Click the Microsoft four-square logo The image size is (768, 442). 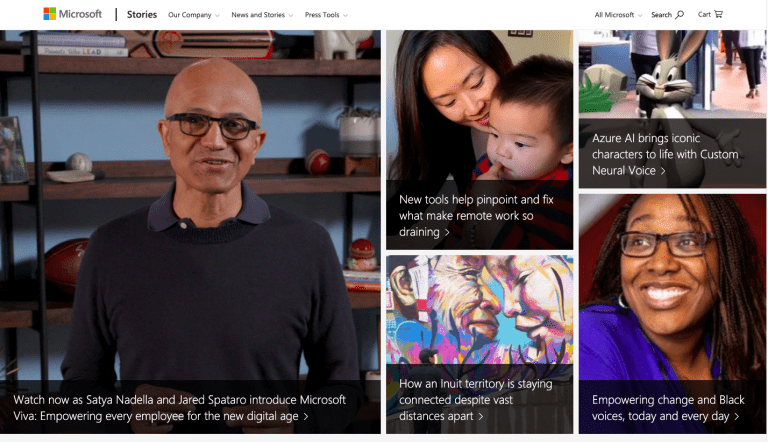49,14
